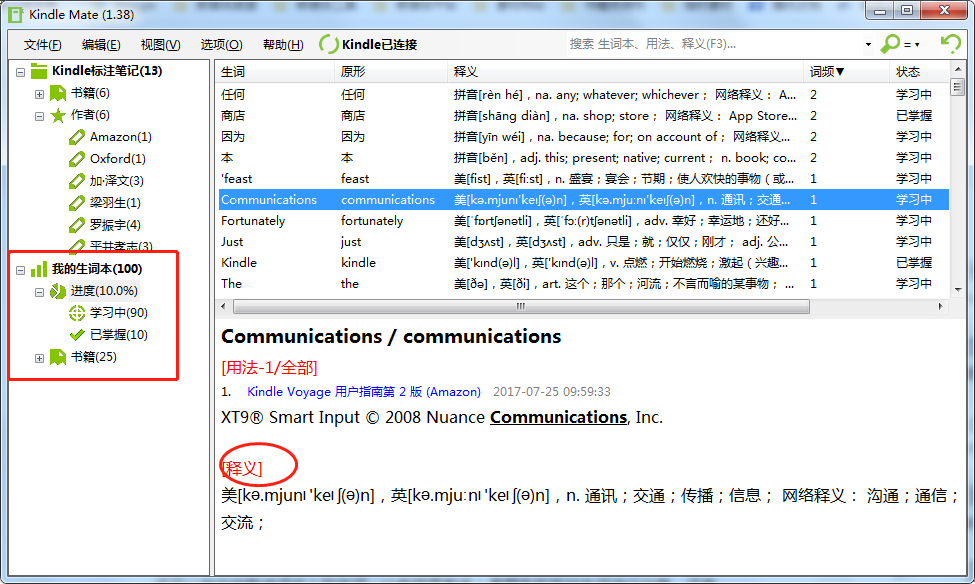Image resolution: width=975 pixels, height=584 pixels.
Task: Expand the 书籍(6) tree node
Action: pyautogui.click(x=39, y=95)
